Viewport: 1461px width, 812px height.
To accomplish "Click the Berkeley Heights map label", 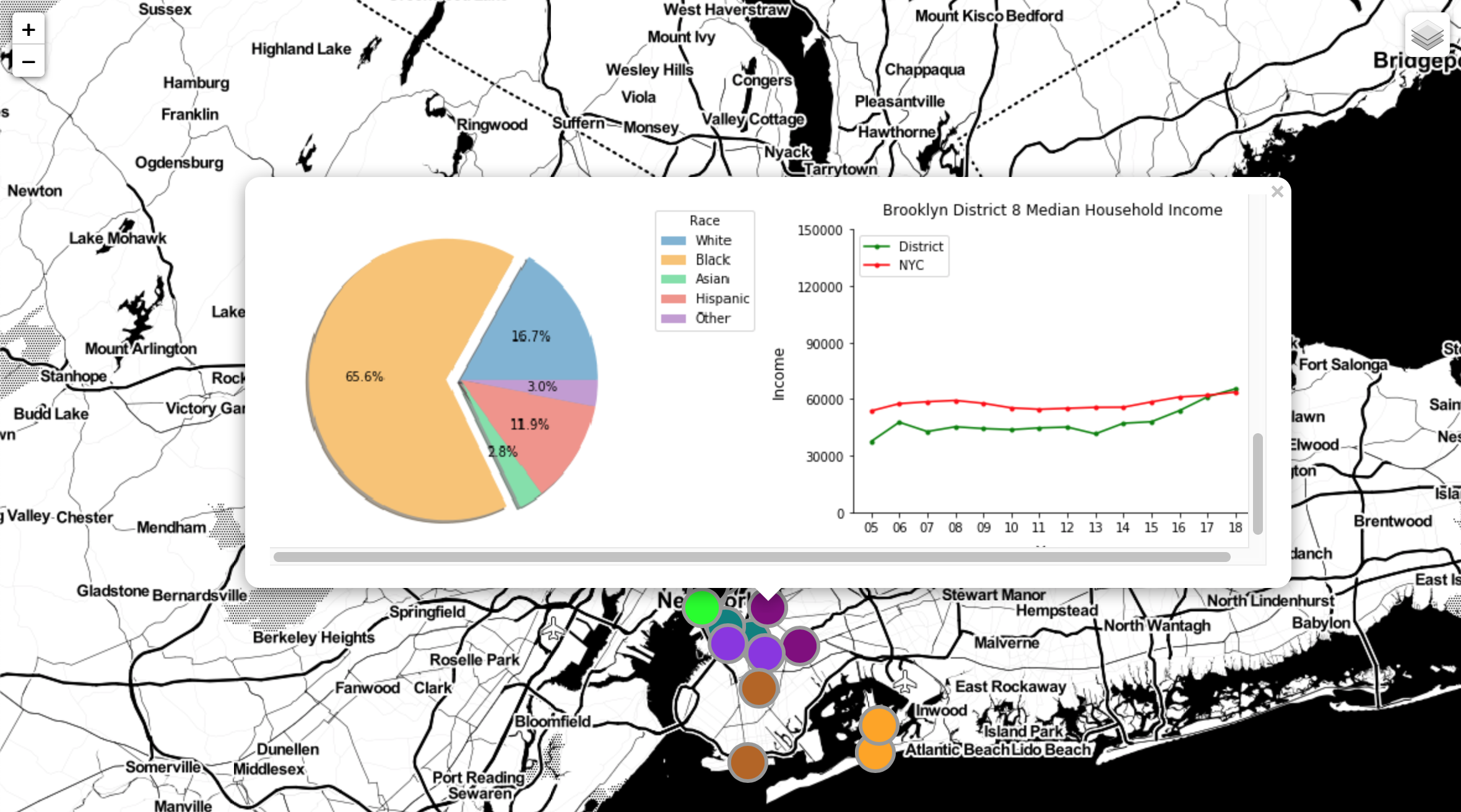I will tap(314, 637).
